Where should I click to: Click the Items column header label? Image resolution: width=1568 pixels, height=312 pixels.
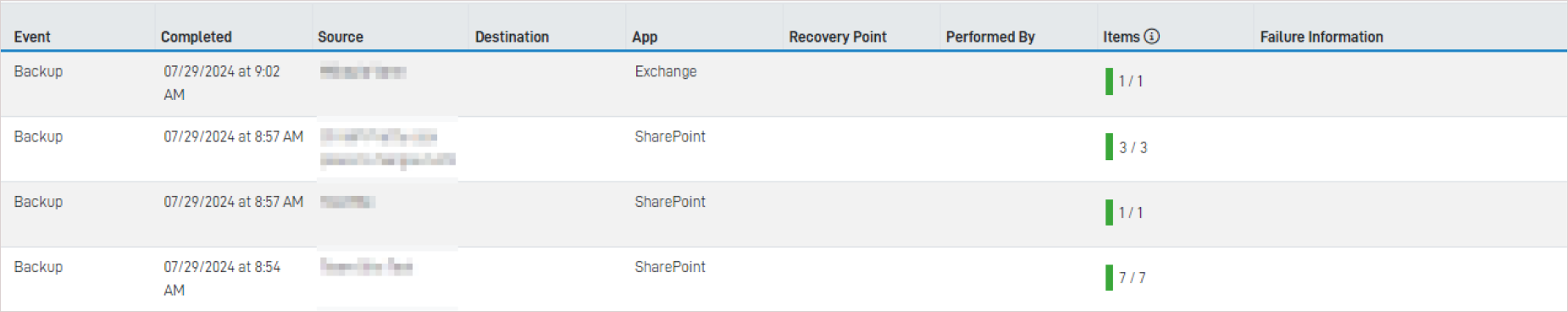(x=1121, y=36)
